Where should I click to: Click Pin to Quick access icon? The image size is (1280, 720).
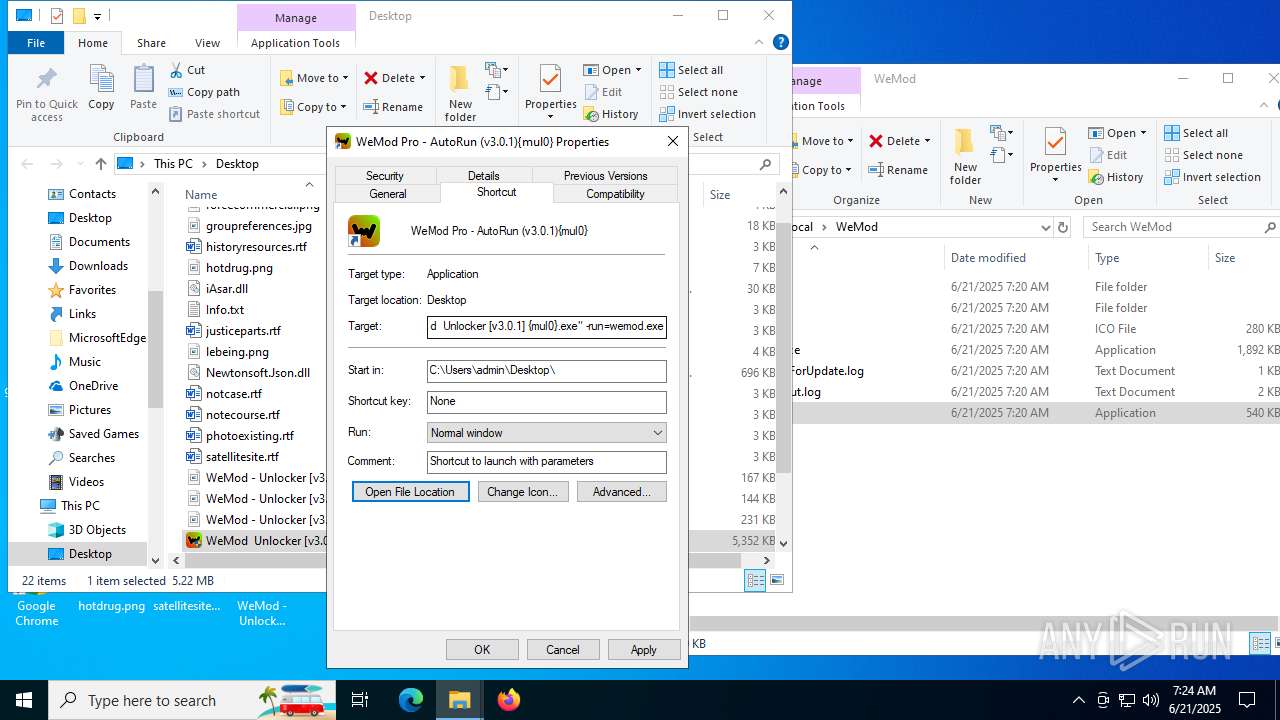pyautogui.click(x=46, y=94)
